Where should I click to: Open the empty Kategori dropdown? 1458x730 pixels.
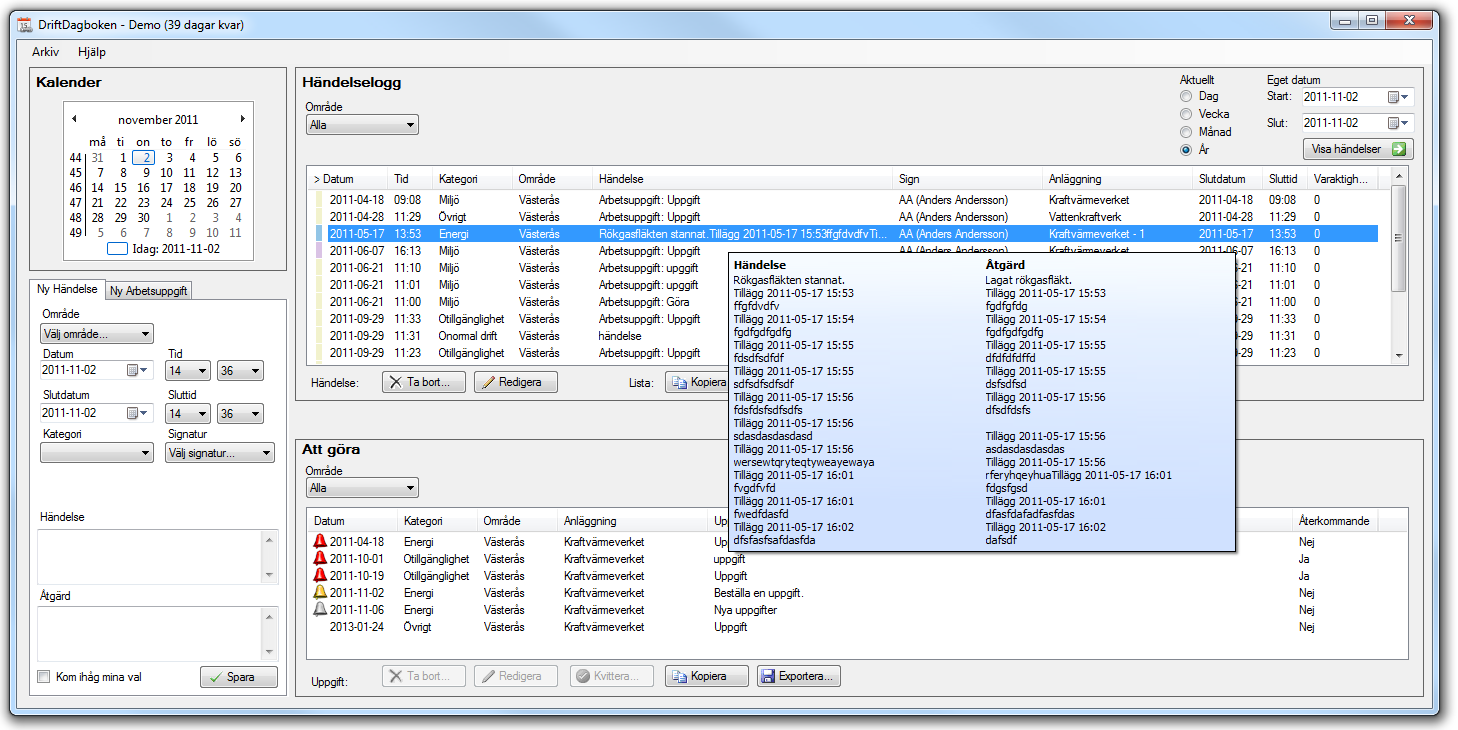(97, 453)
